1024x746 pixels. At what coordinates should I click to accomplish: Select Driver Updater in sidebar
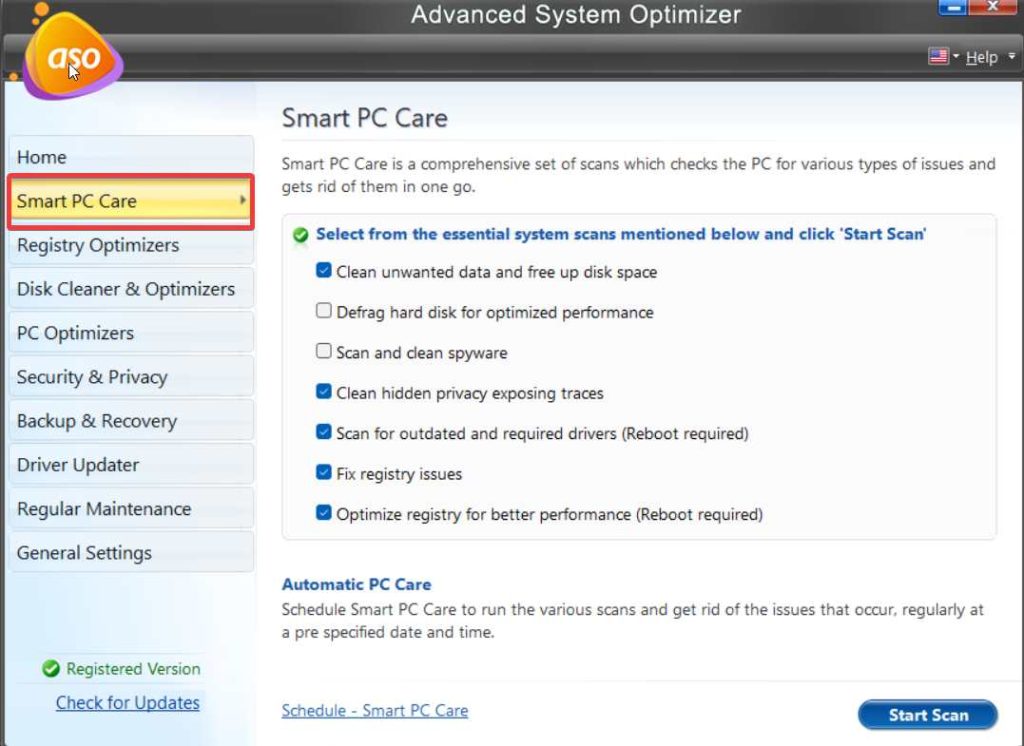(x=131, y=464)
